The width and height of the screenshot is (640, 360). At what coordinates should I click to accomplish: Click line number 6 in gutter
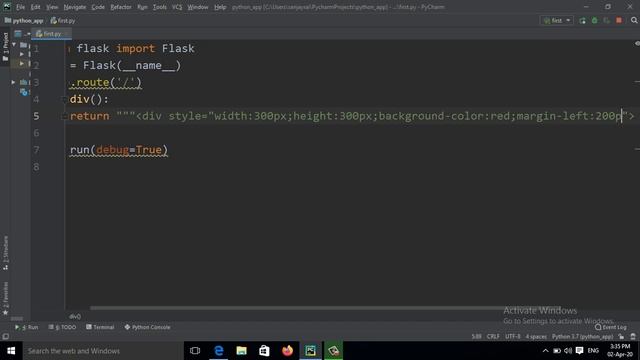pyautogui.click(x=36, y=133)
